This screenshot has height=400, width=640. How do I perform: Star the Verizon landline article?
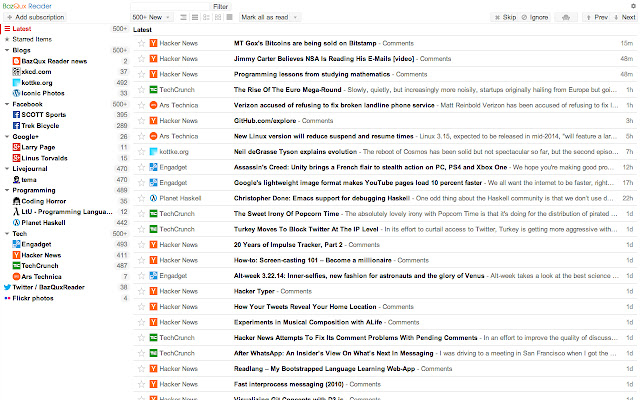click(x=141, y=105)
